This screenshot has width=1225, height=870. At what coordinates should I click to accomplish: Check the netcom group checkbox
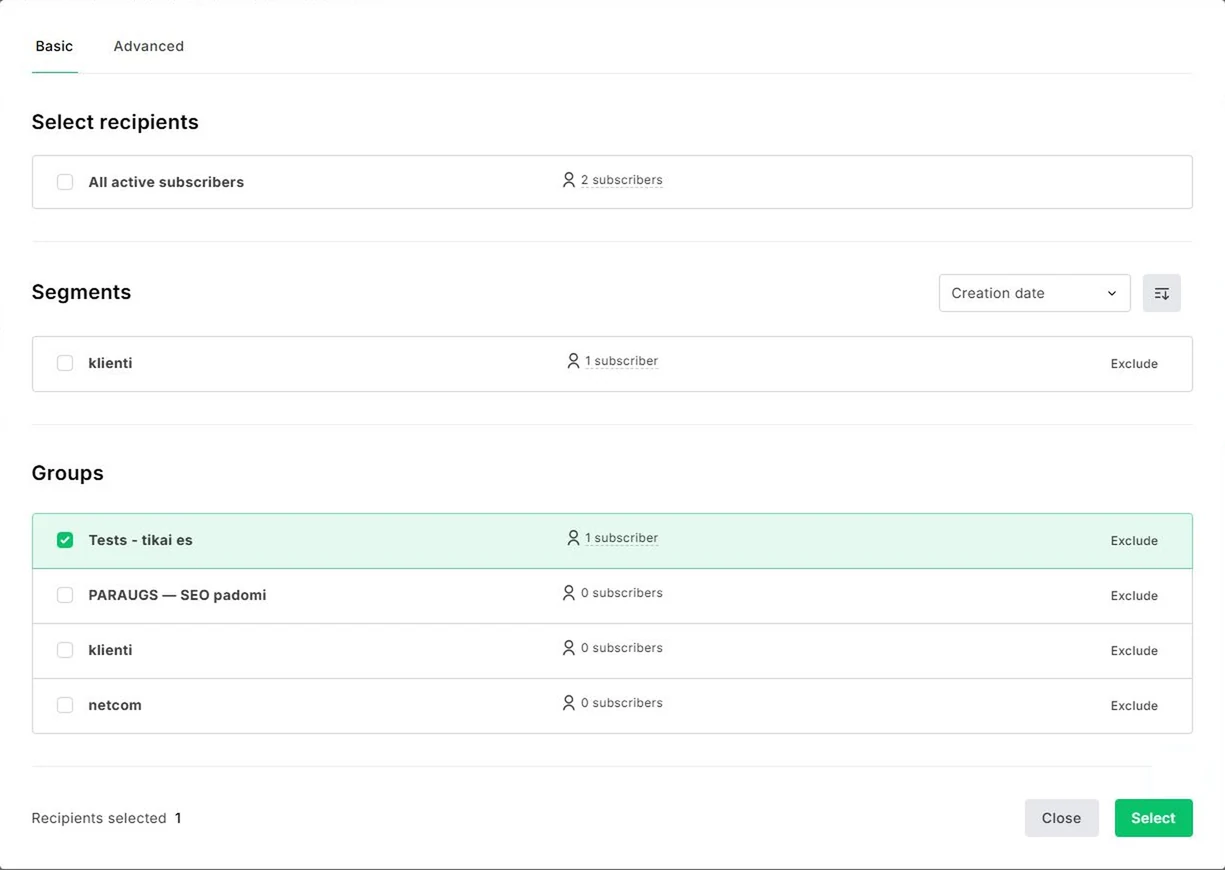pyautogui.click(x=65, y=705)
